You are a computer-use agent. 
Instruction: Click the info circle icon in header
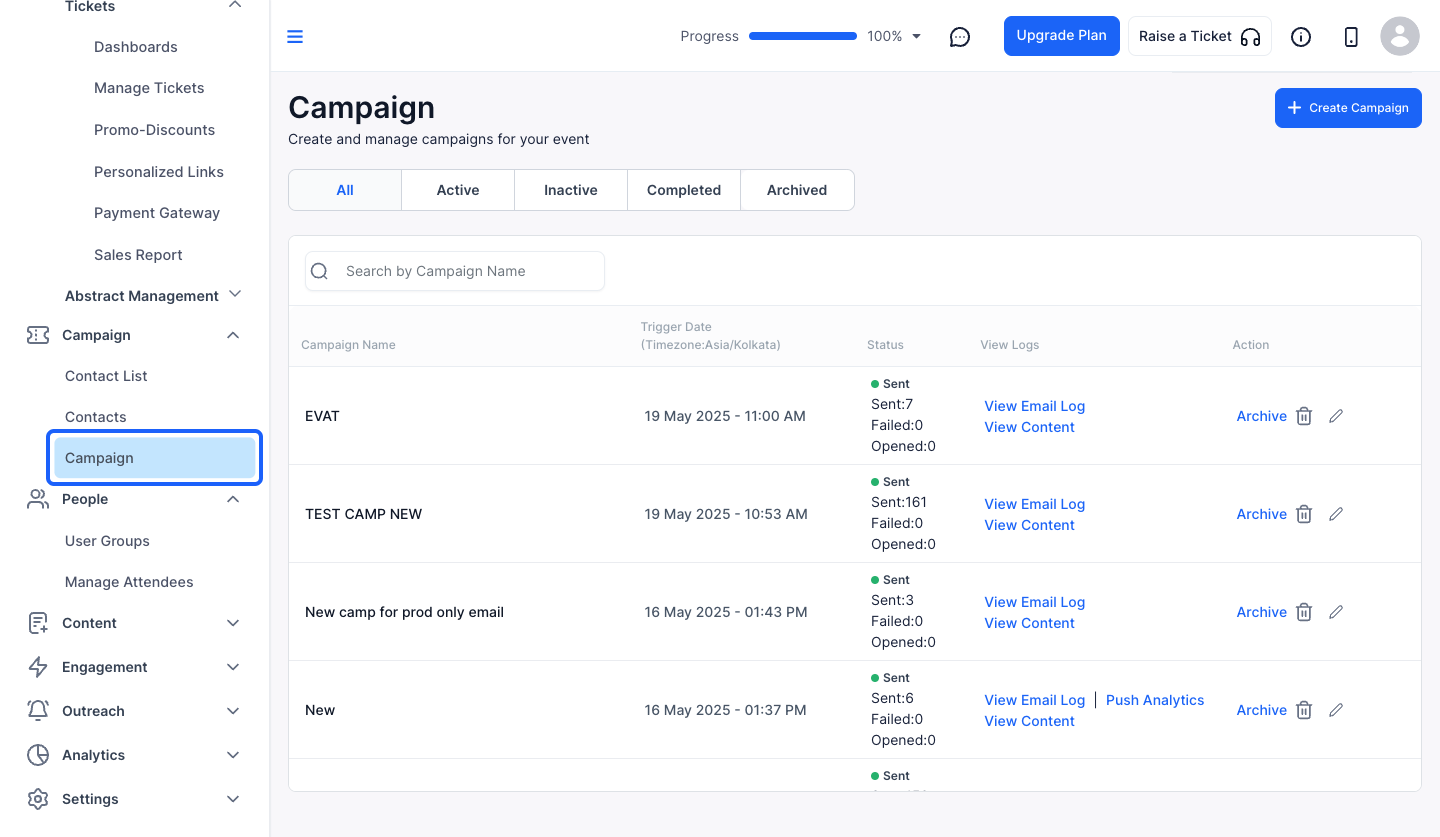click(1301, 37)
